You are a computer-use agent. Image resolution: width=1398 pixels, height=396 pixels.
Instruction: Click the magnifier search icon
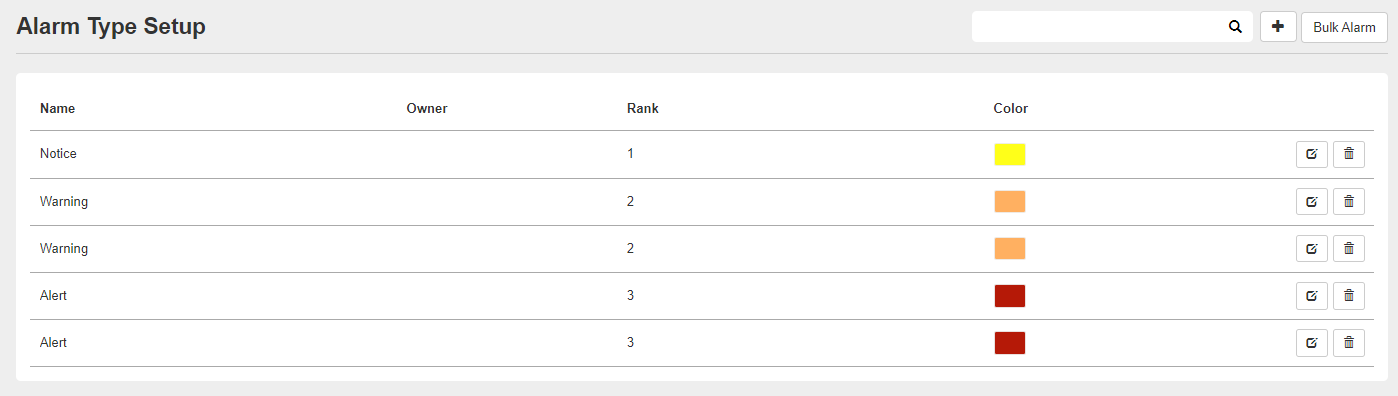(x=1235, y=27)
